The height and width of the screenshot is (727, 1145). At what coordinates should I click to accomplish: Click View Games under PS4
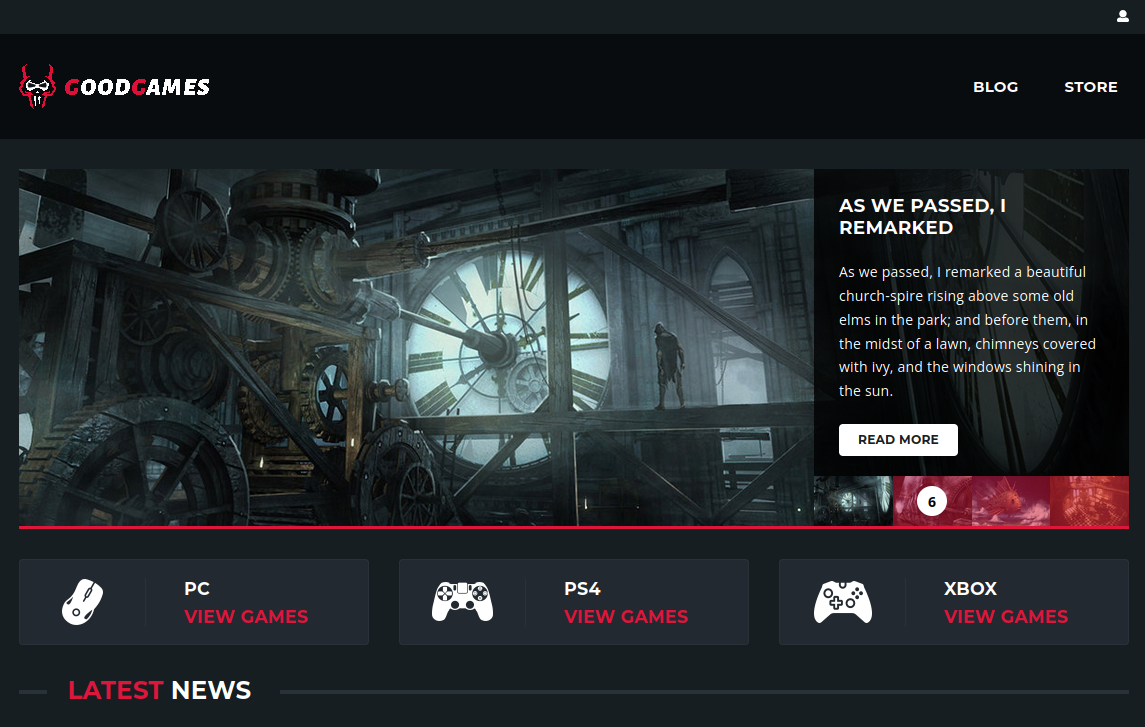tap(626, 616)
